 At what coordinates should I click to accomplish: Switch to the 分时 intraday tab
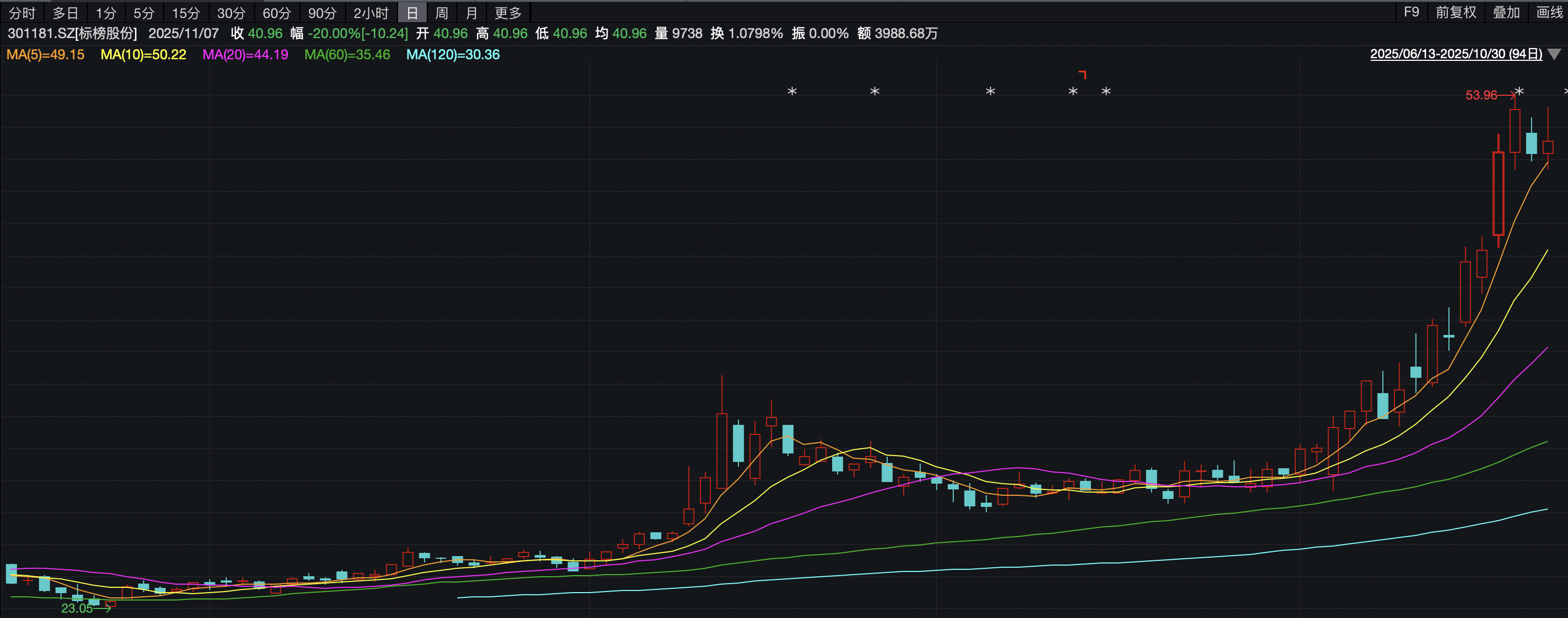(23, 13)
